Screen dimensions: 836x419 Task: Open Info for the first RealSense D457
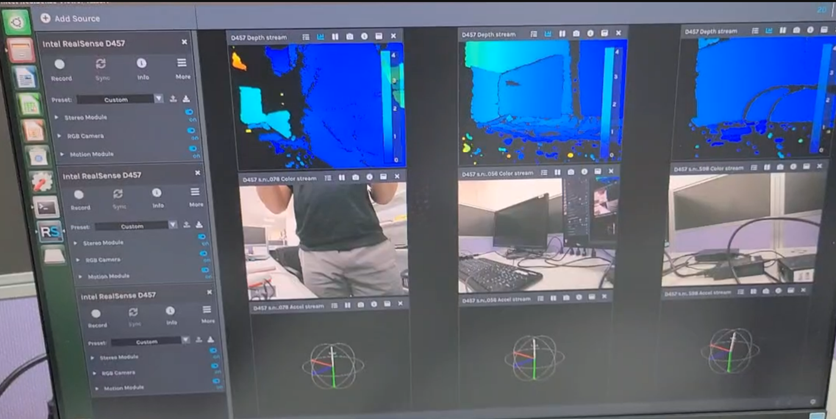(x=141, y=64)
